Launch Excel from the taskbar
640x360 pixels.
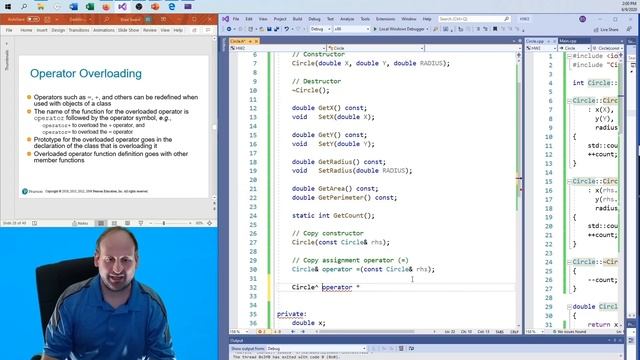pyautogui.click(x=90, y=7)
